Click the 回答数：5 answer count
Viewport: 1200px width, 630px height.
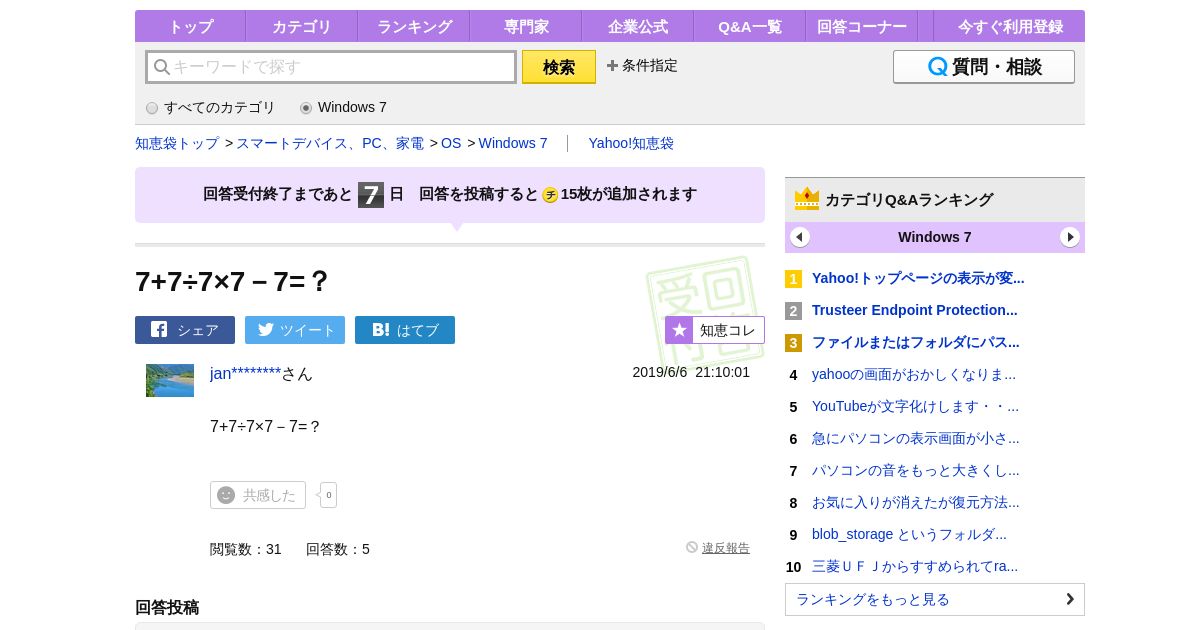point(338,549)
